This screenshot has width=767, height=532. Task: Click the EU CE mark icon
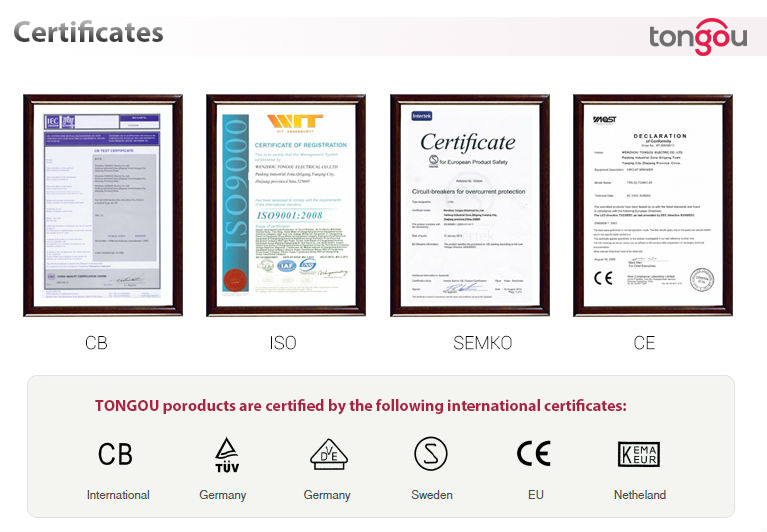pyautogui.click(x=534, y=453)
